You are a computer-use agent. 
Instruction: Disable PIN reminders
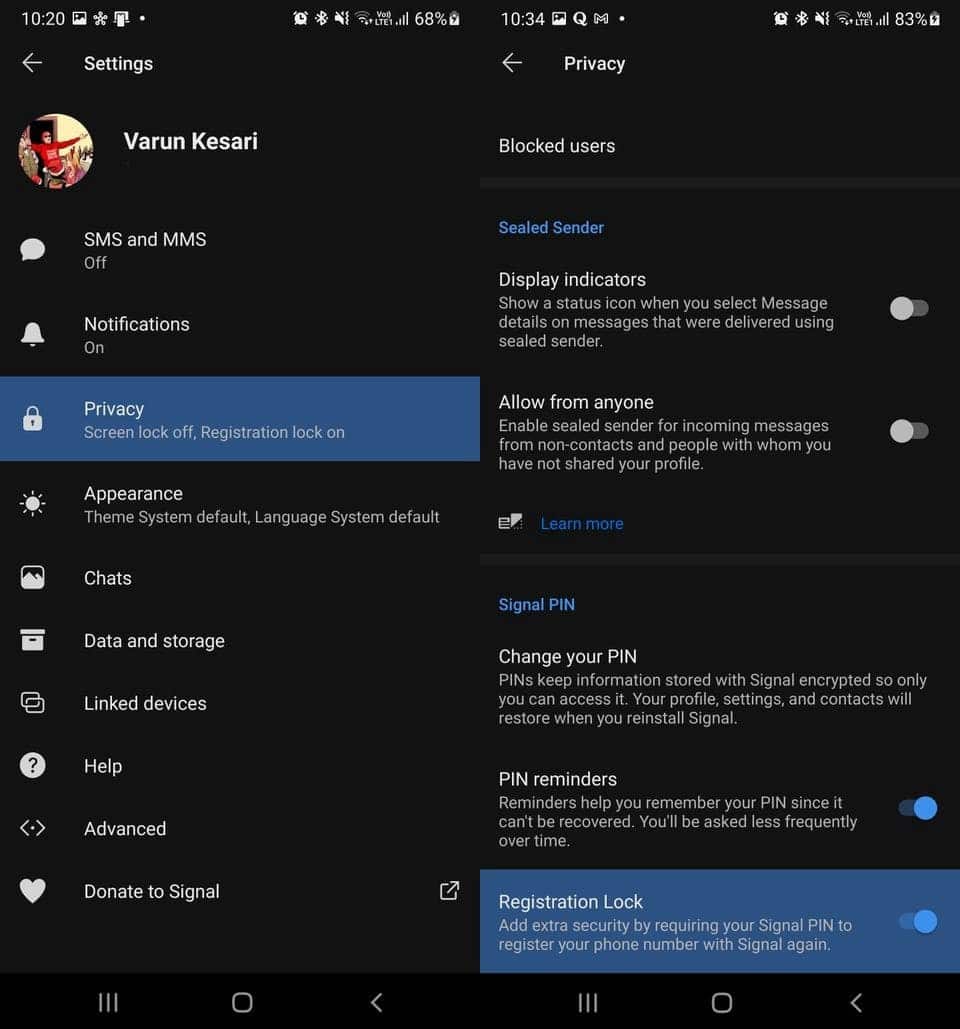(918, 807)
